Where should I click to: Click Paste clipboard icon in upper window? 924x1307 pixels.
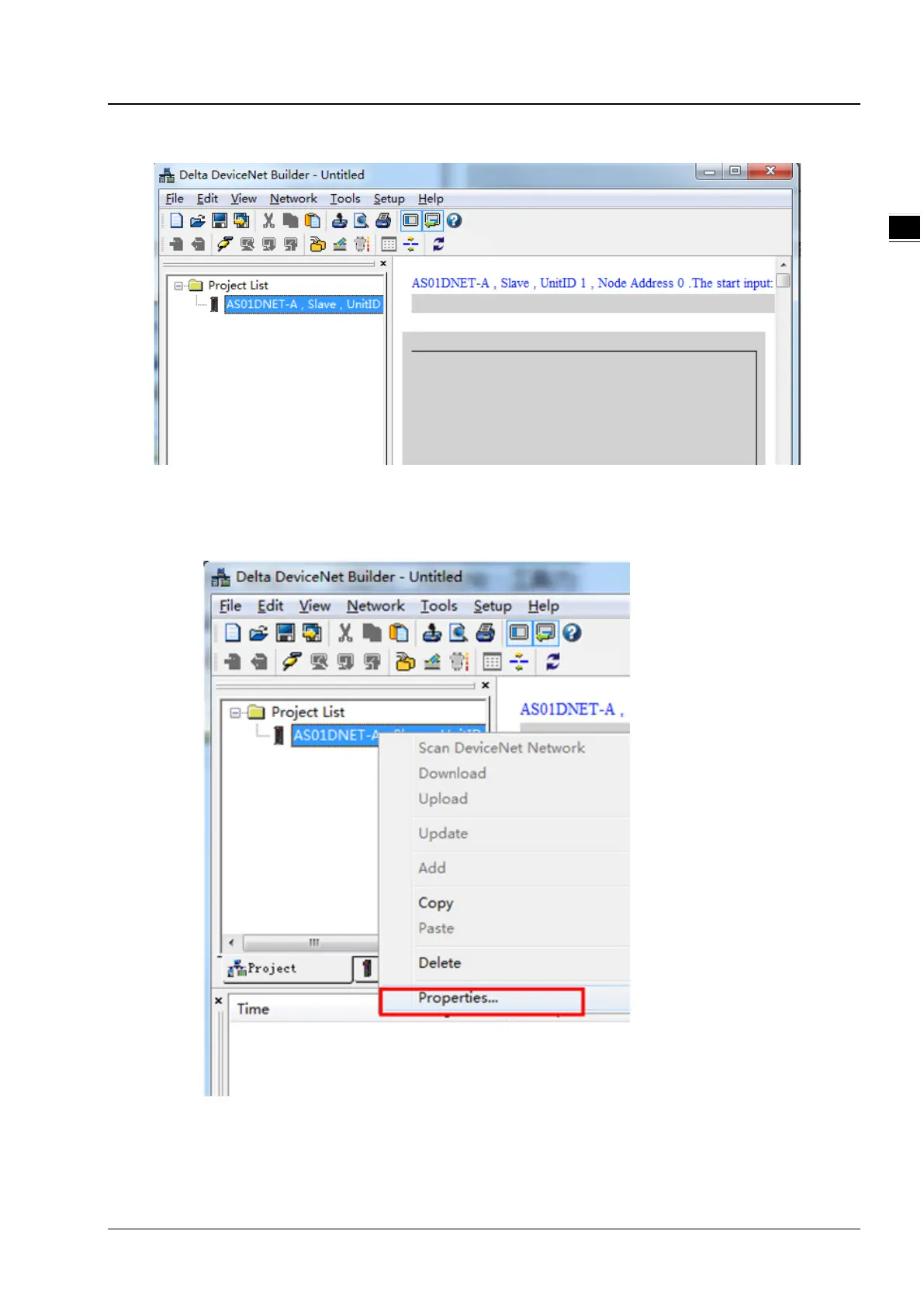tap(313, 220)
